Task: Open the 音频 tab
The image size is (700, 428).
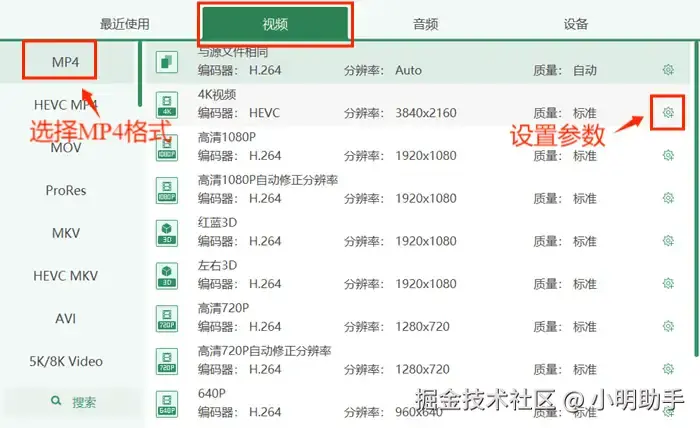Action: [425, 24]
